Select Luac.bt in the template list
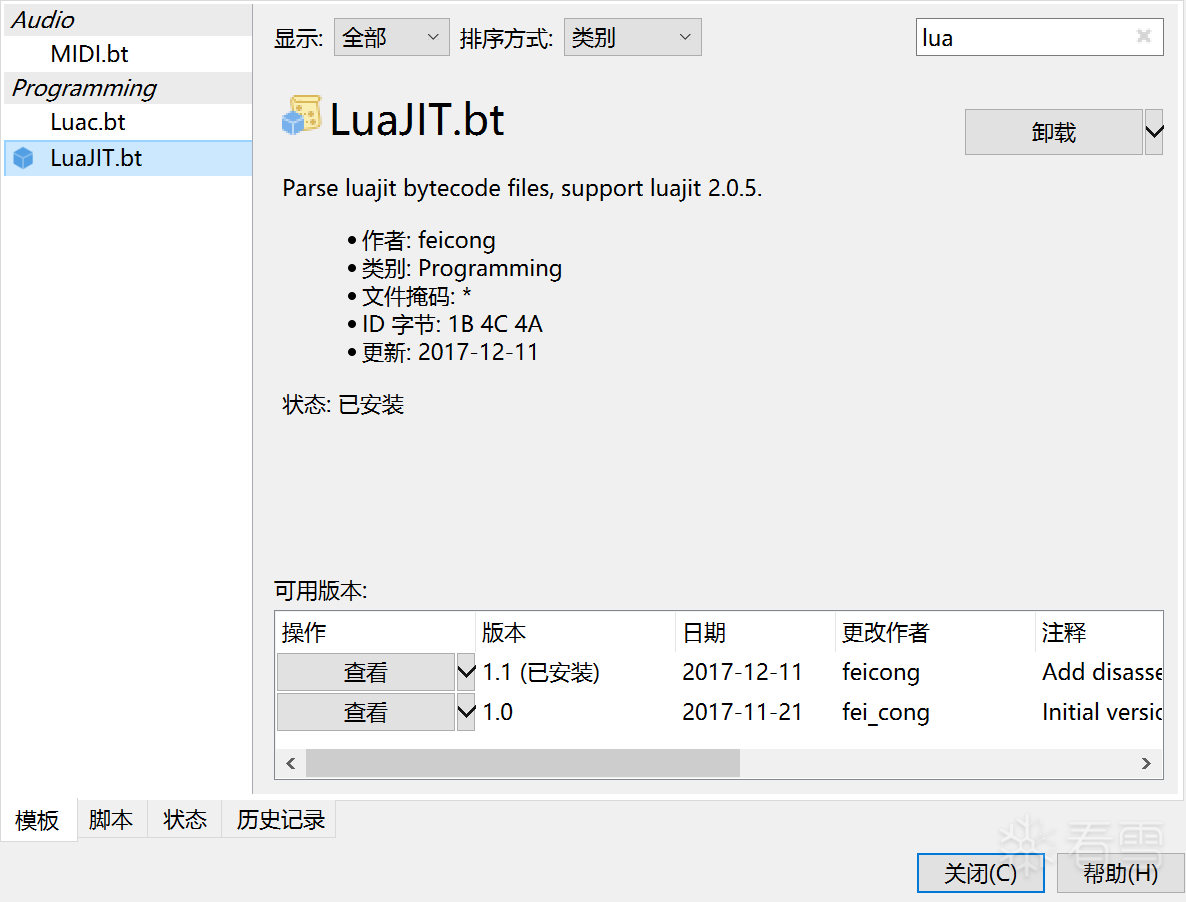Image resolution: width=1186 pixels, height=902 pixels. (x=88, y=122)
